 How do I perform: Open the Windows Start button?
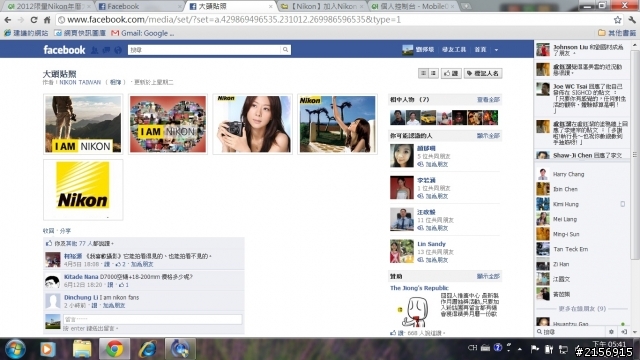pos(15,349)
